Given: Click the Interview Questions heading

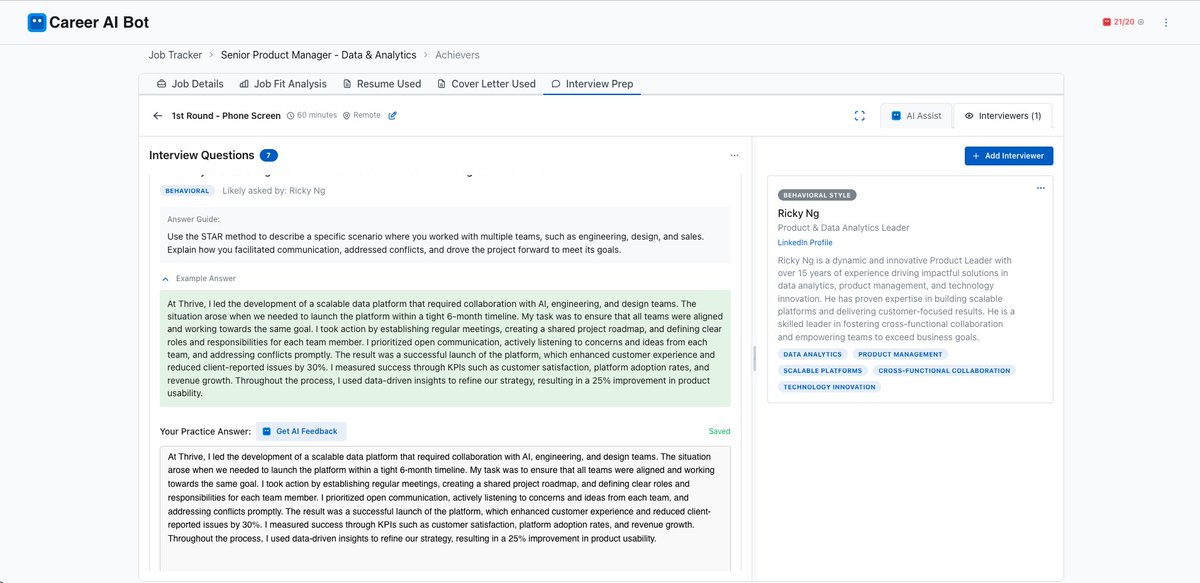Looking at the screenshot, I should tap(202, 155).
